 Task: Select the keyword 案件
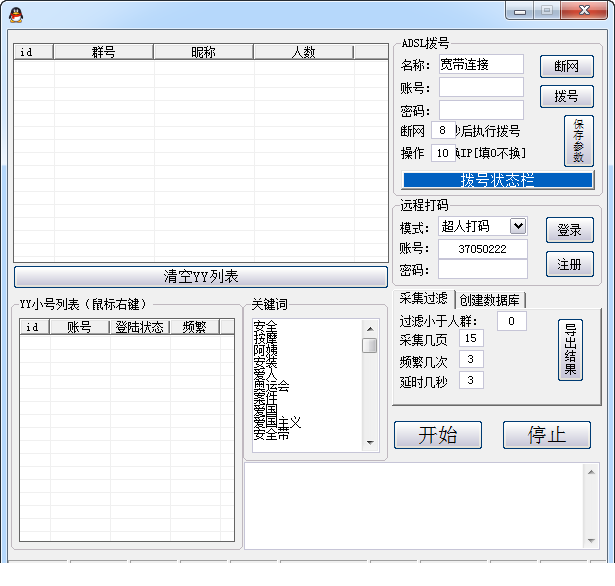tap(266, 399)
